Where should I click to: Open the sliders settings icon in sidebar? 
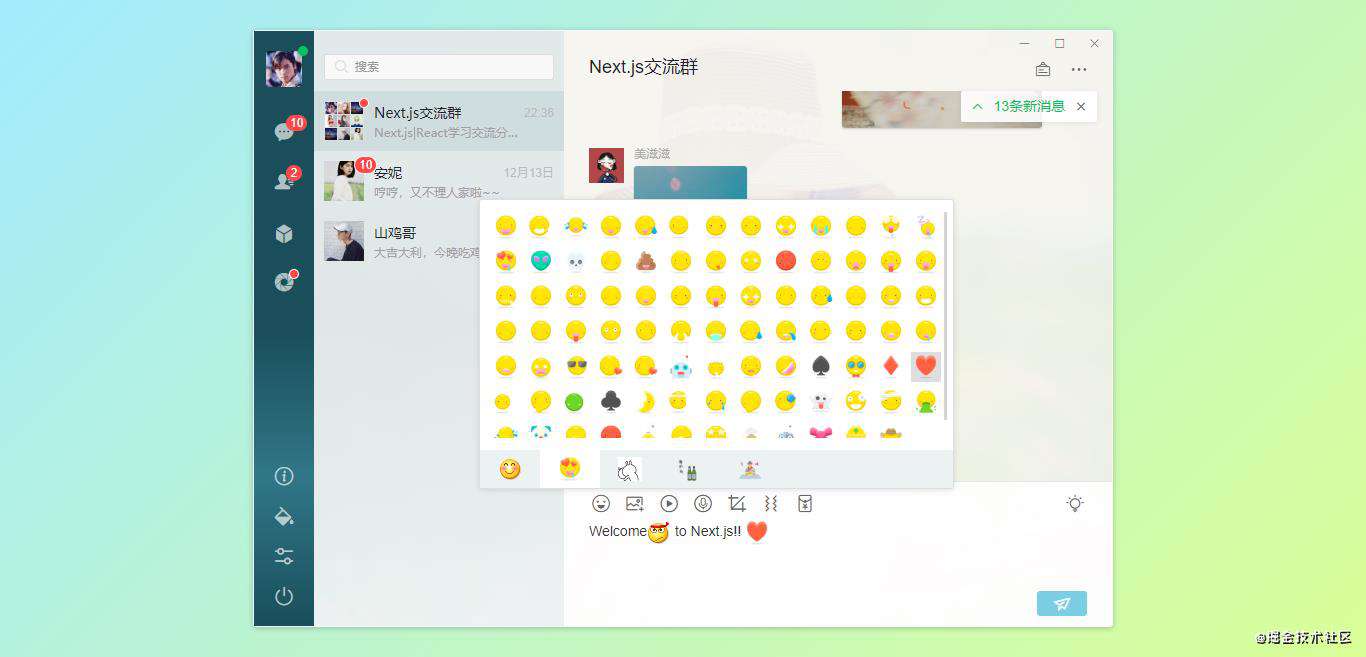[x=284, y=556]
